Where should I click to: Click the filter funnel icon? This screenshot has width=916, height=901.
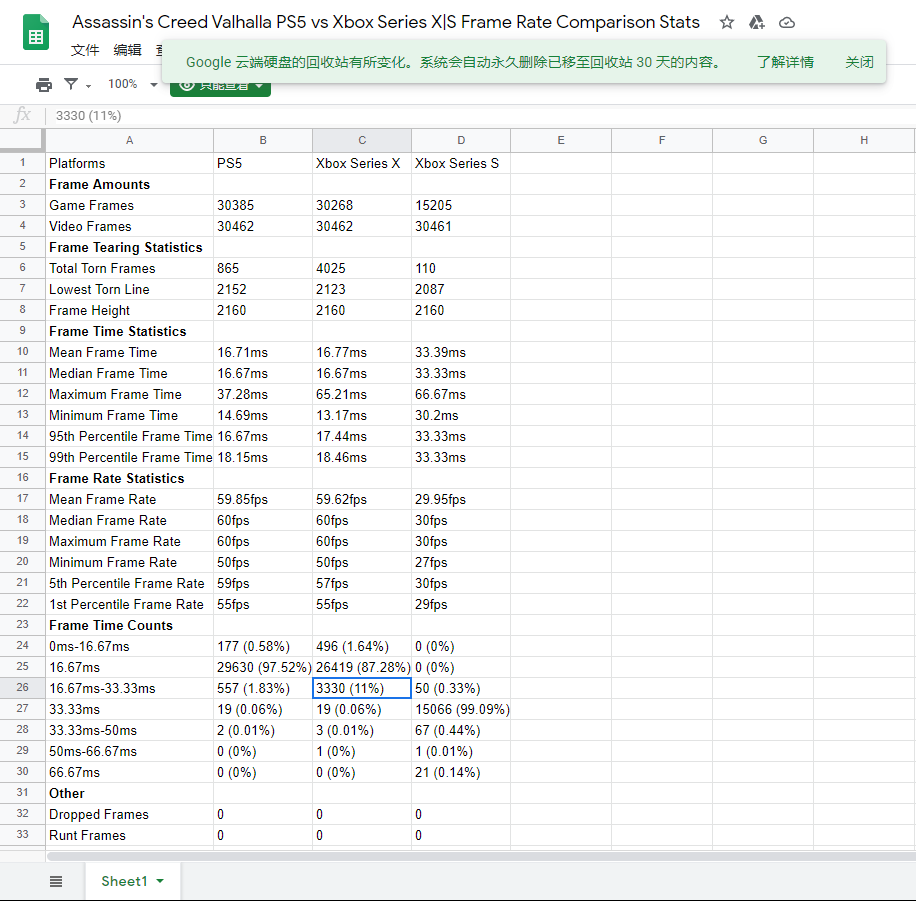coord(71,84)
